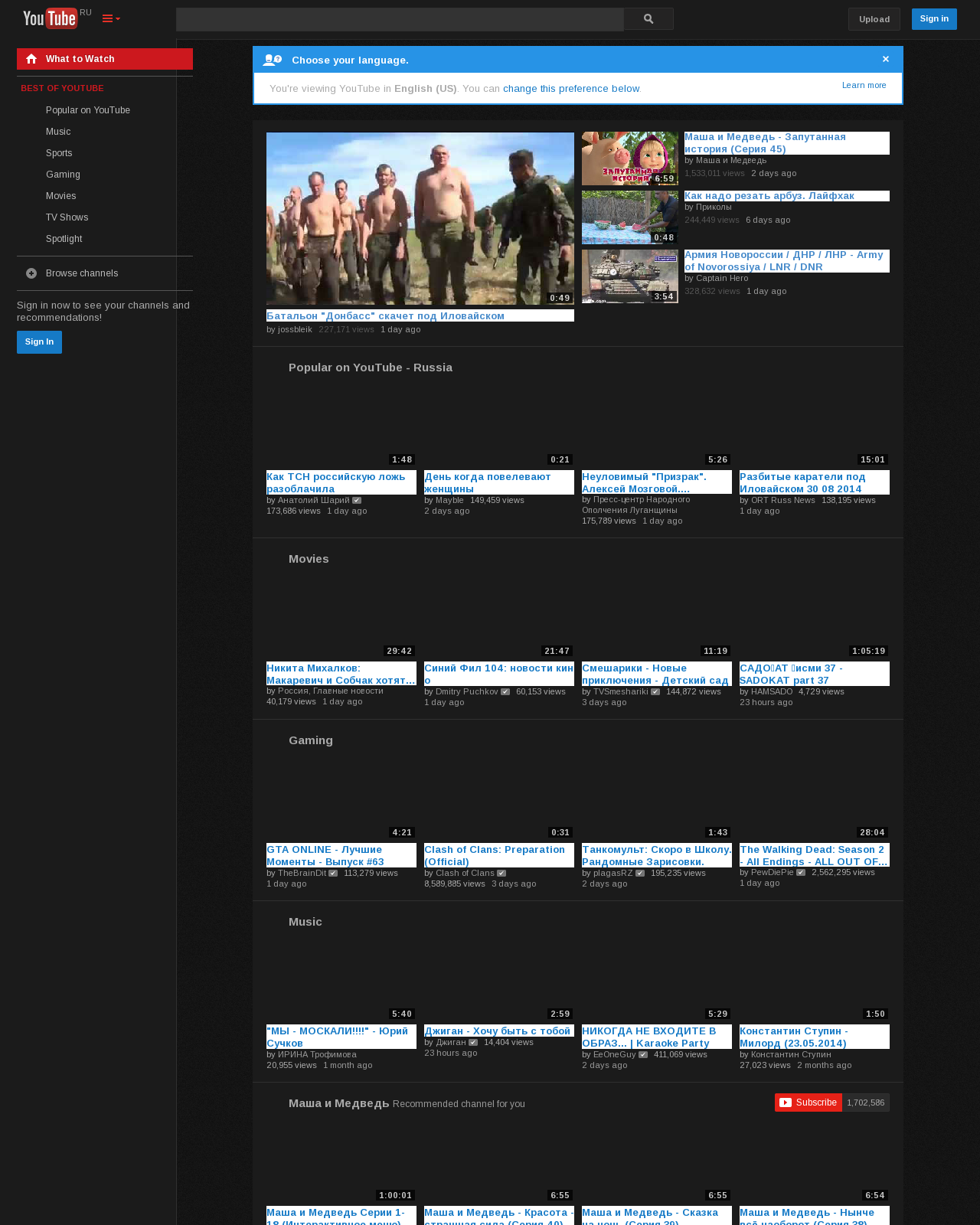Open Music section heading
The image size is (980, 1225).
click(x=305, y=922)
